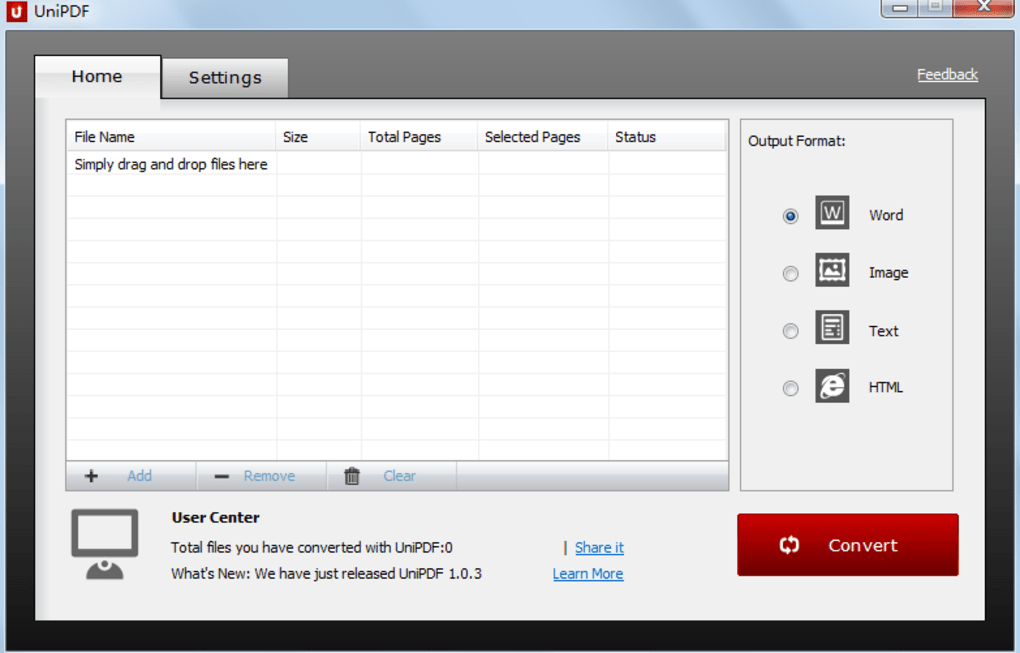
Task: Click the 'Word' format label
Action: pos(886,215)
